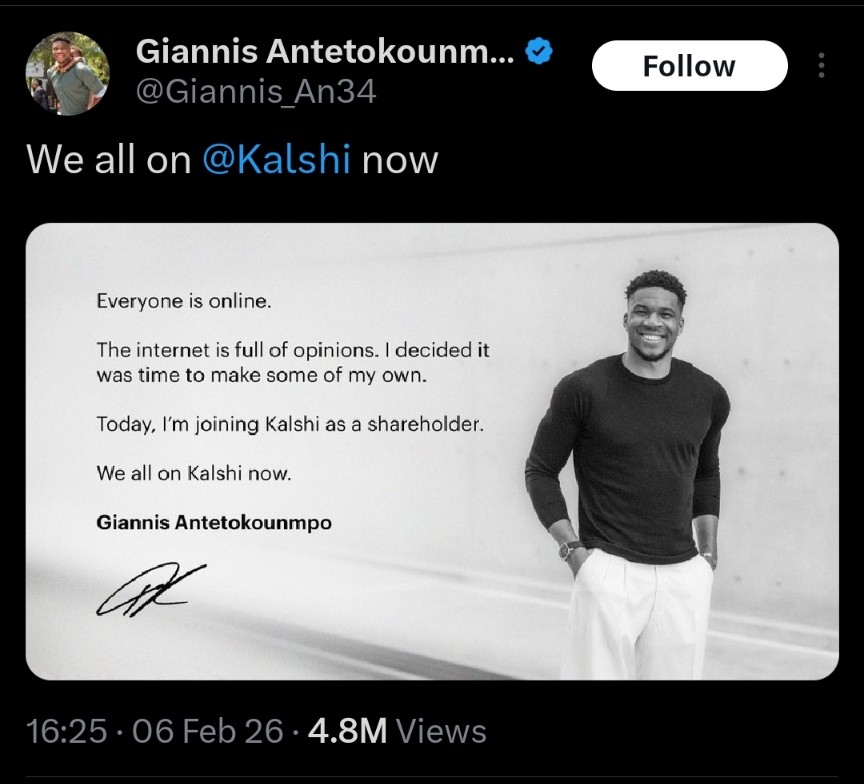Click the 16:25 post time
This screenshot has height=784, width=864.
pyautogui.click(x=66, y=731)
